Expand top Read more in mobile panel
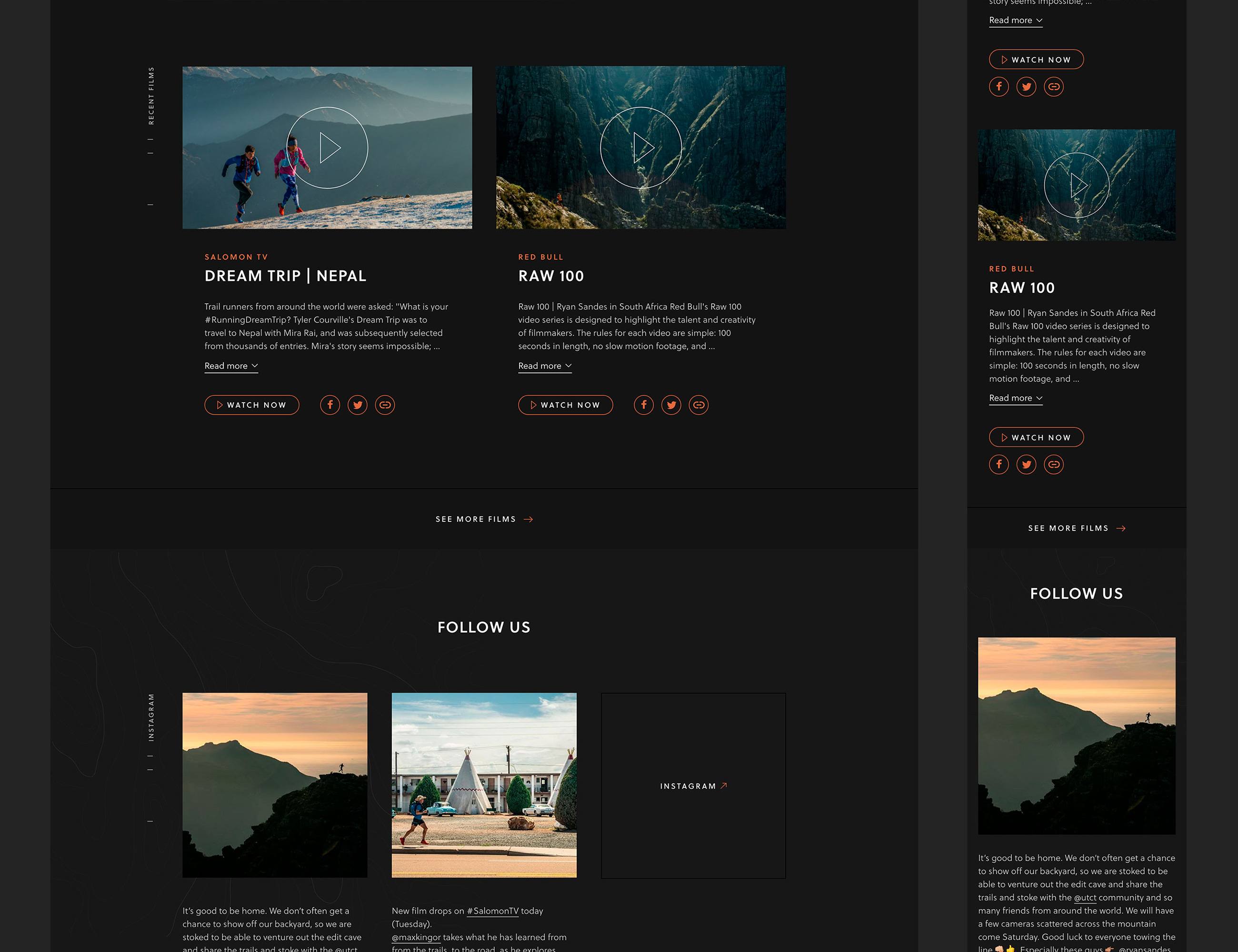Viewport: 1238px width, 952px height. pyautogui.click(x=1016, y=20)
